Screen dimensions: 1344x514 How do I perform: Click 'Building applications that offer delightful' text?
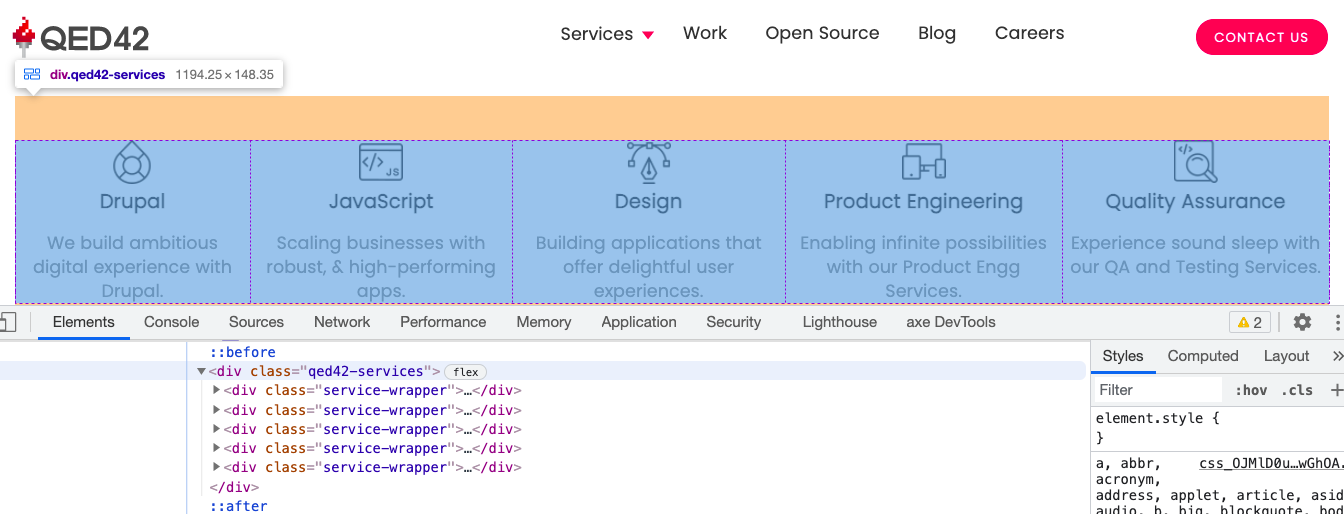[x=648, y=267]
